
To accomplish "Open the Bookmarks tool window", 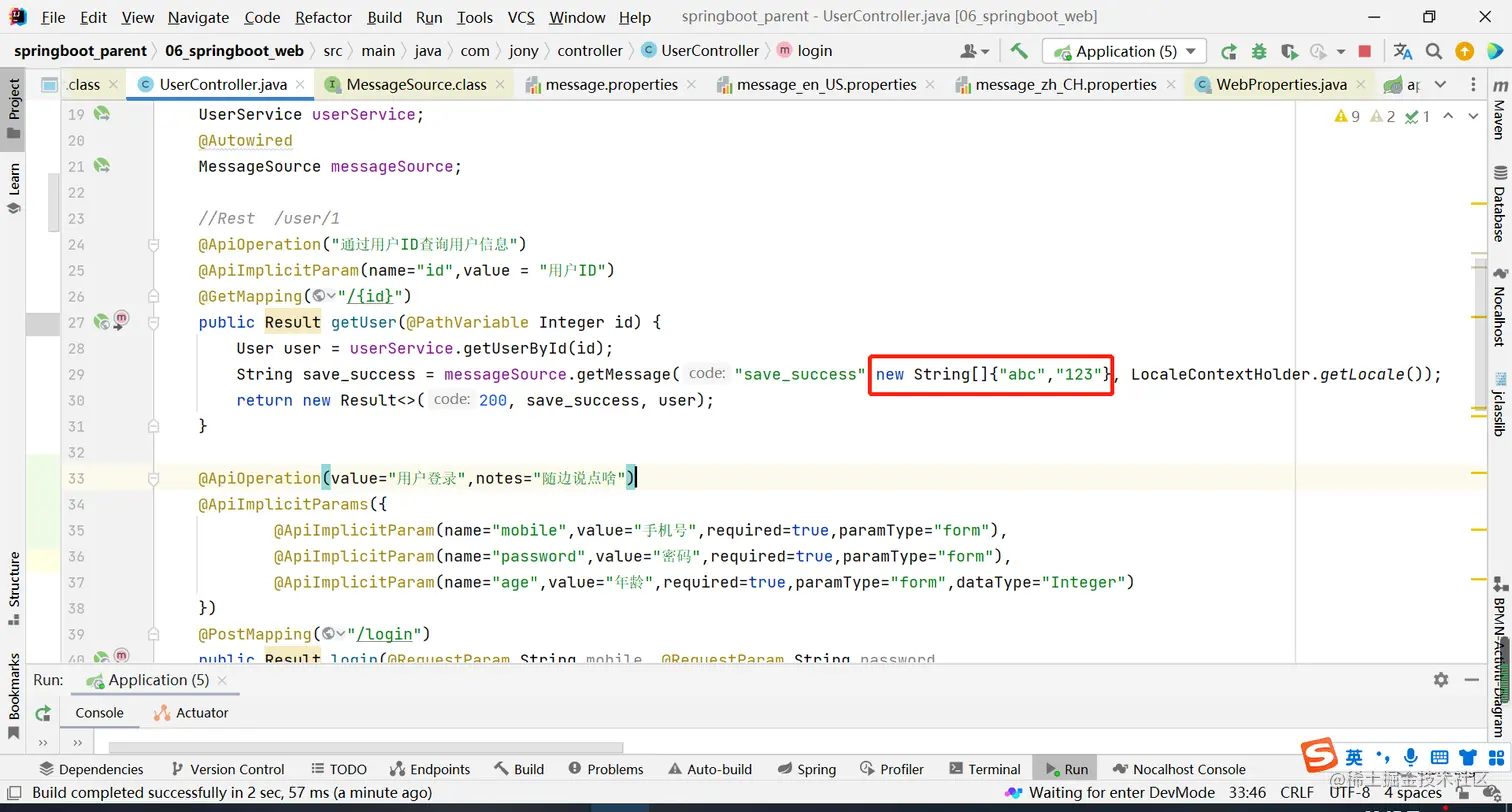I will 14,695.
